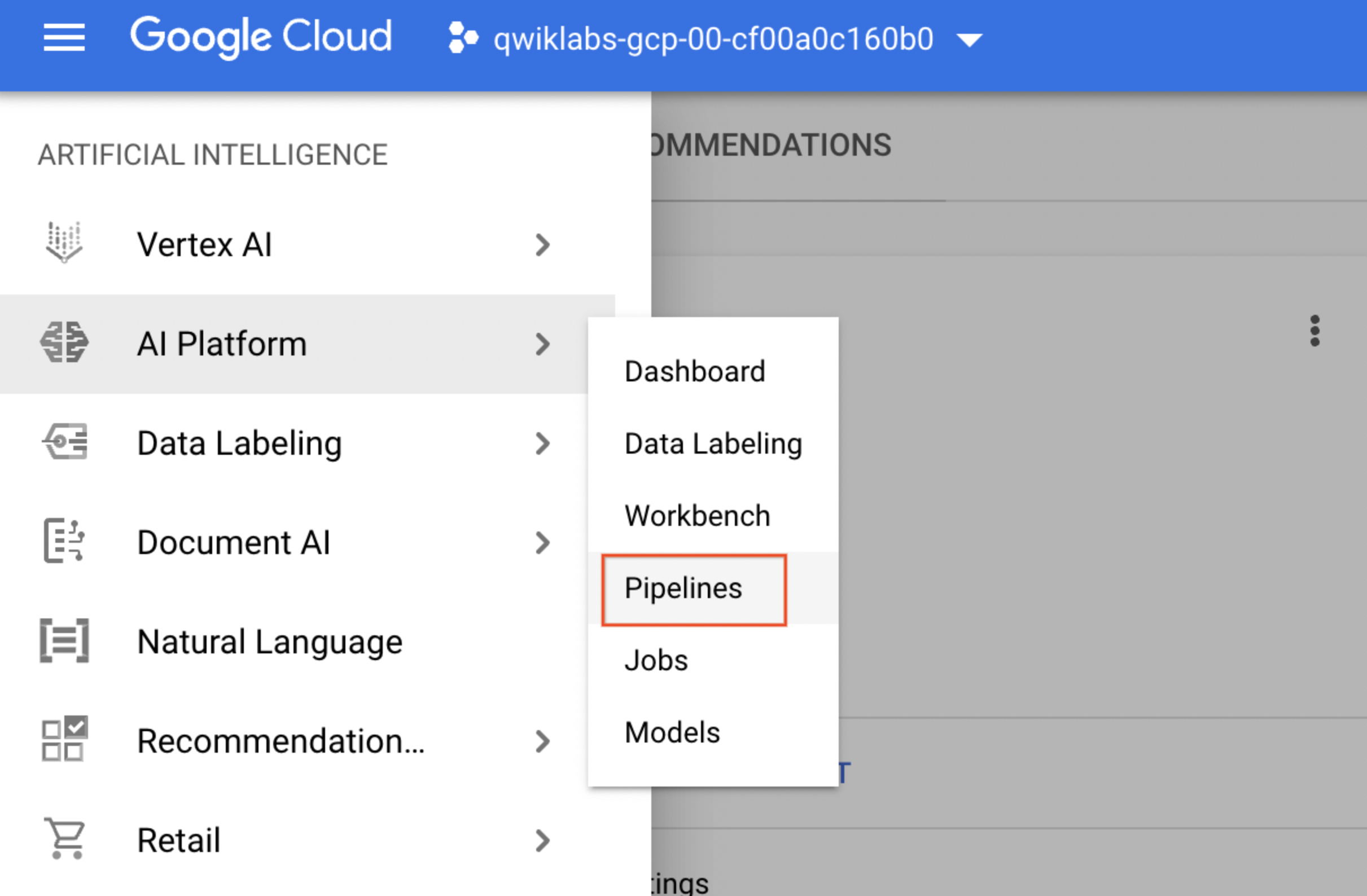The image size is (1367, 896).
Task: Open the three-dot more options menu
Action: click(x=1315, y=331)
